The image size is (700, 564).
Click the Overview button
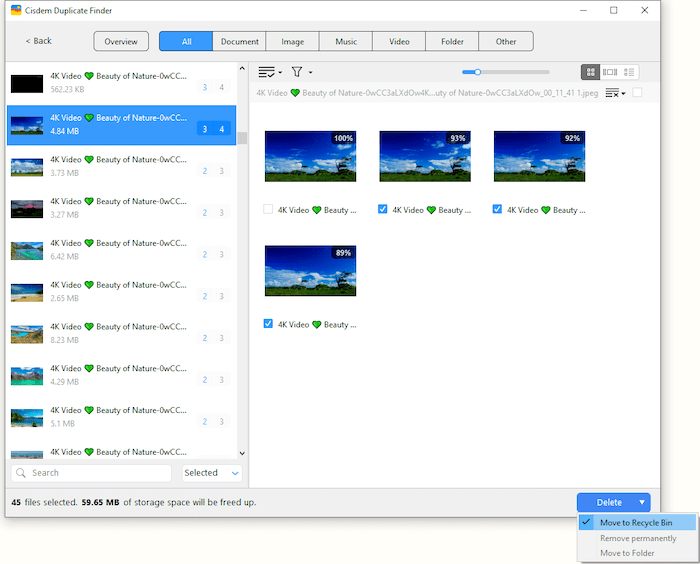(121, 41)
